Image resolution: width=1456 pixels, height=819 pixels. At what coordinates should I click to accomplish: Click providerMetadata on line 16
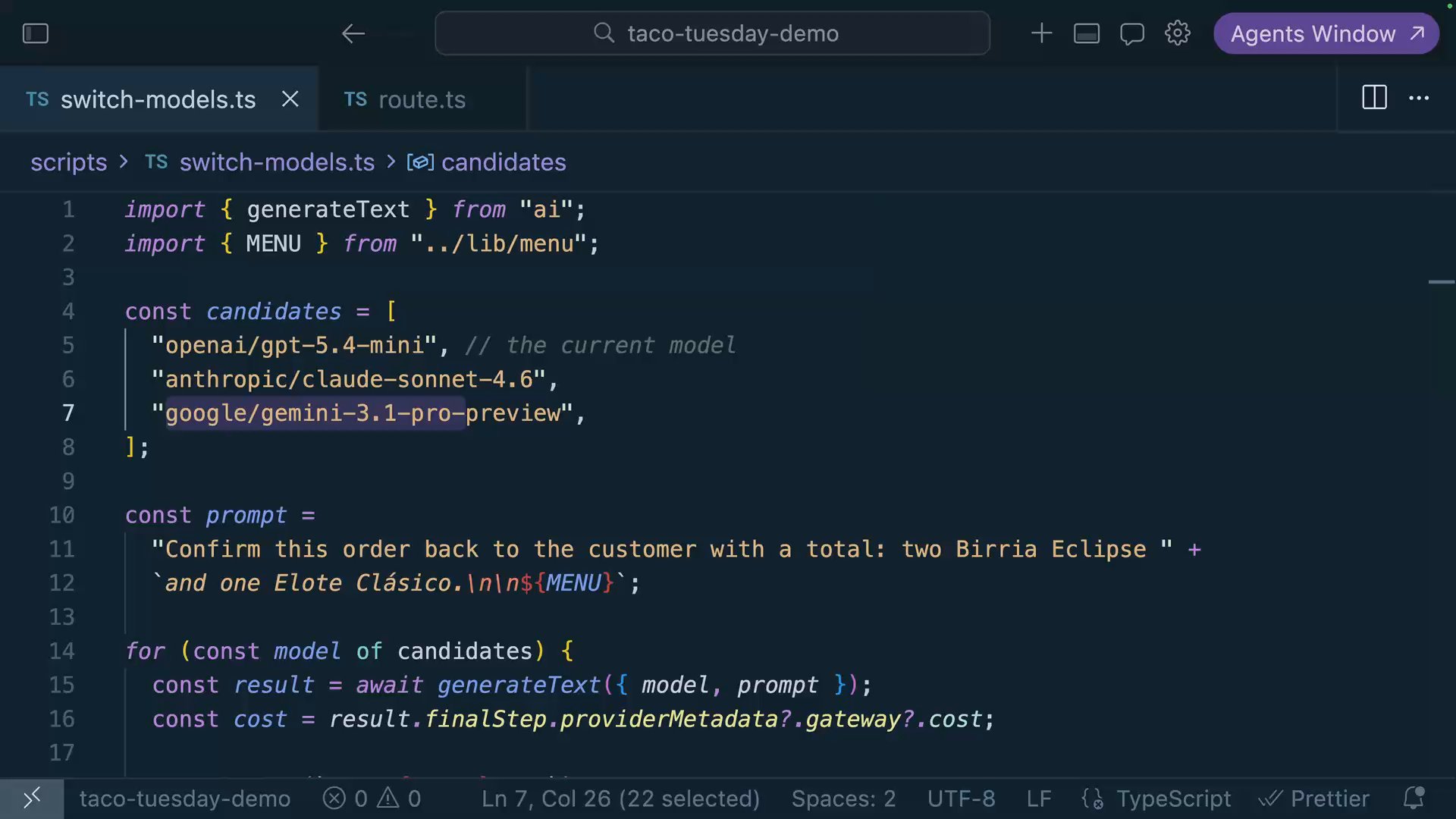(669, 719)
